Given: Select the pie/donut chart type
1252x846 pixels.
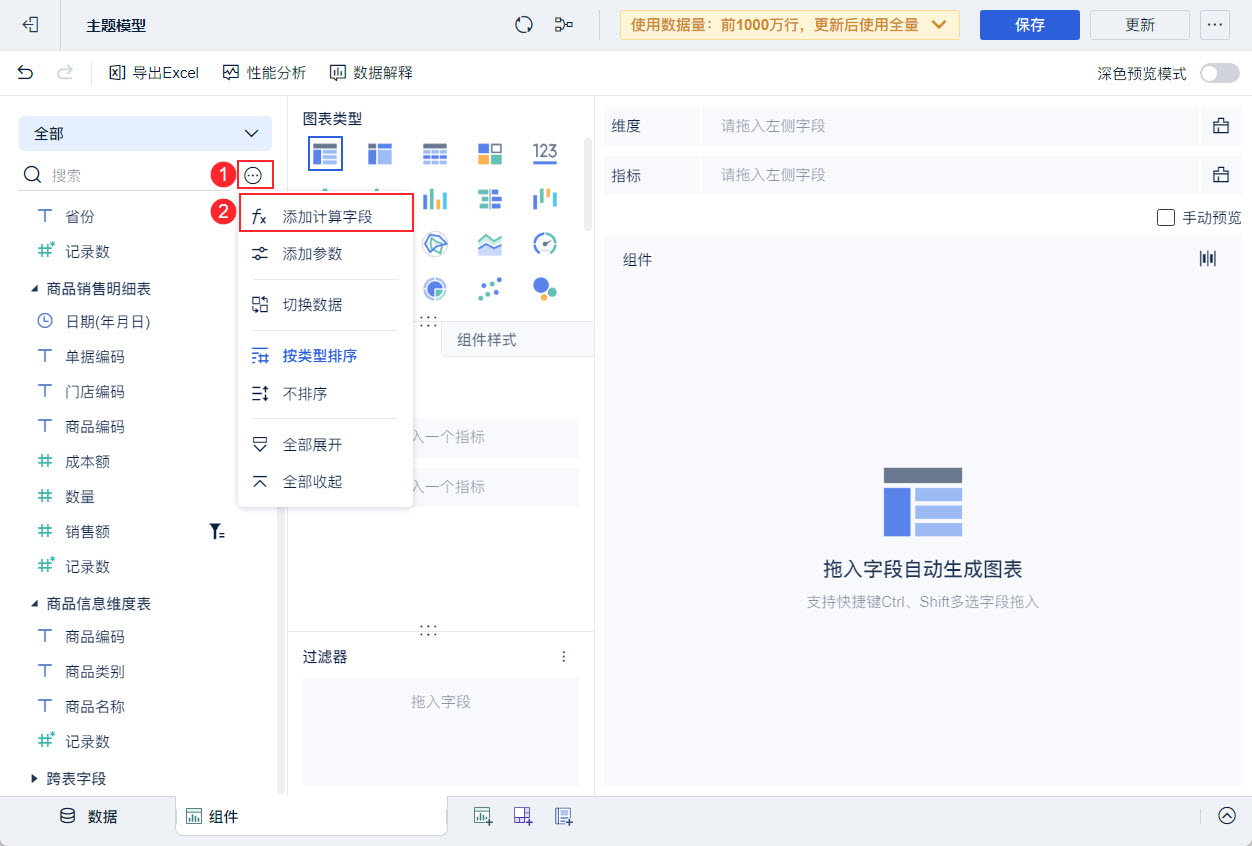Looking at the screenshot, I should 435,289.
